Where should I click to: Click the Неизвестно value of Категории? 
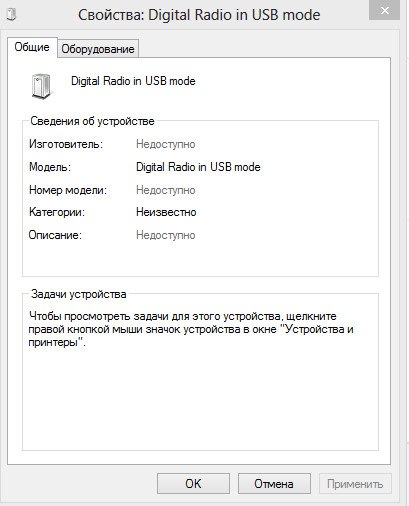[166, 212]
